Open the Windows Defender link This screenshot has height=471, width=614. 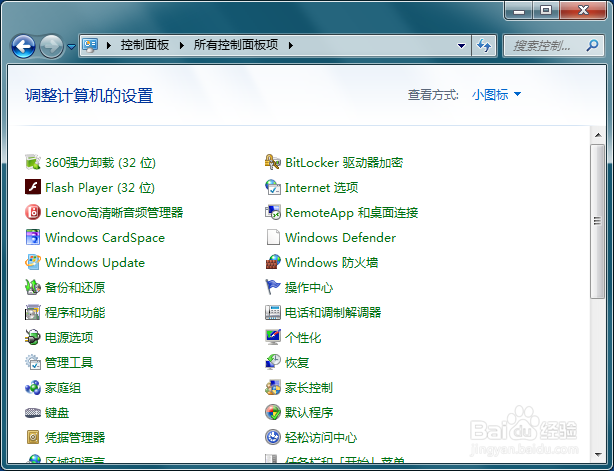point(341,238)
